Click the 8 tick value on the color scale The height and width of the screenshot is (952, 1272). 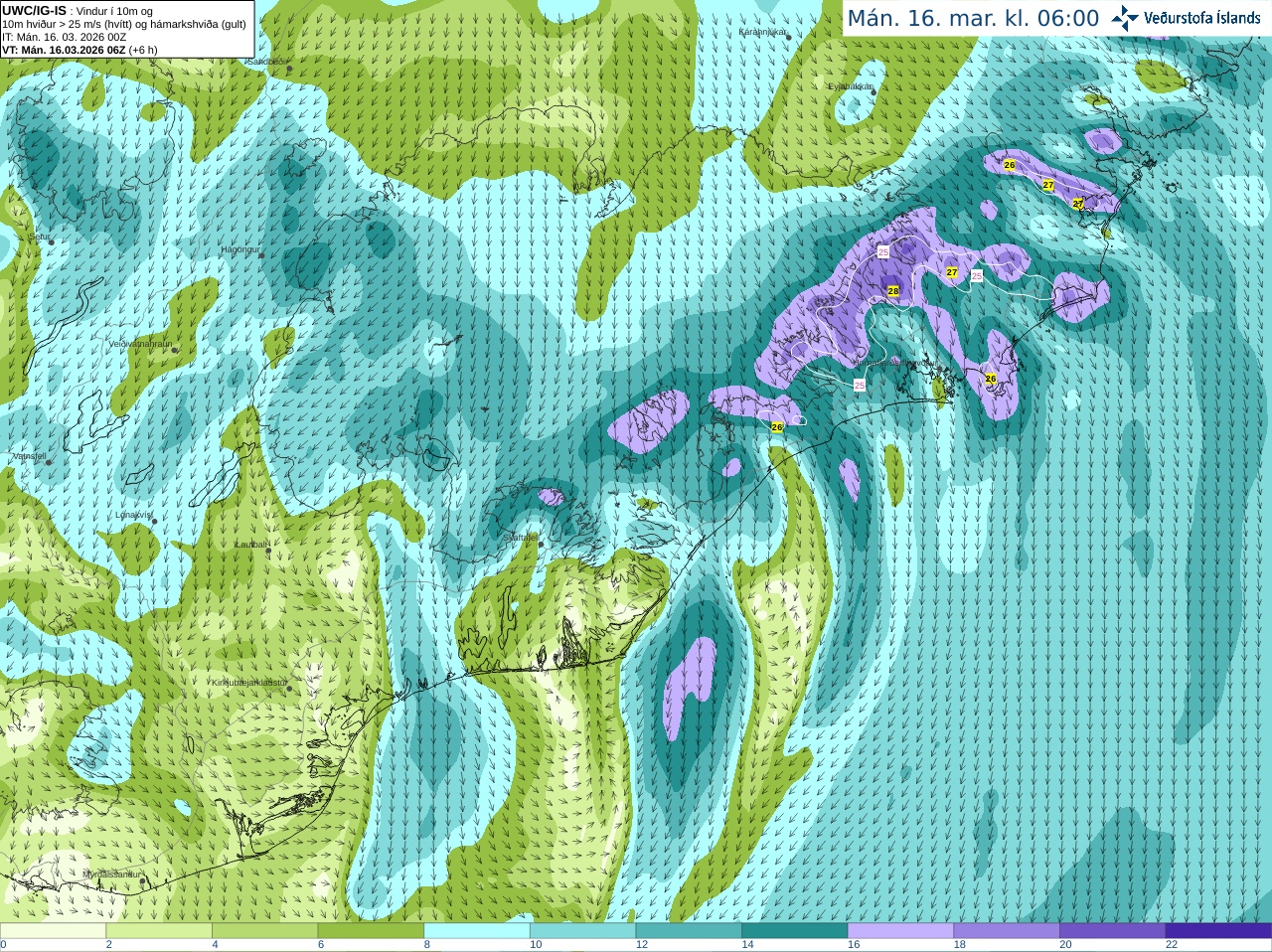[x=427, y=945]
